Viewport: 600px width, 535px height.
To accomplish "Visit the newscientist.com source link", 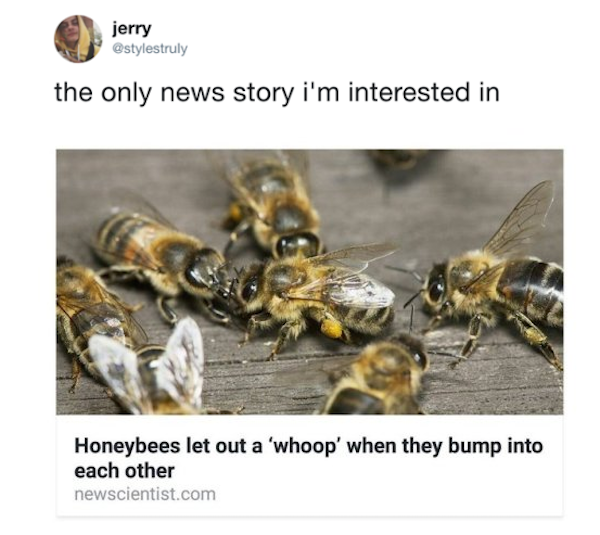I will click(145, 494).
